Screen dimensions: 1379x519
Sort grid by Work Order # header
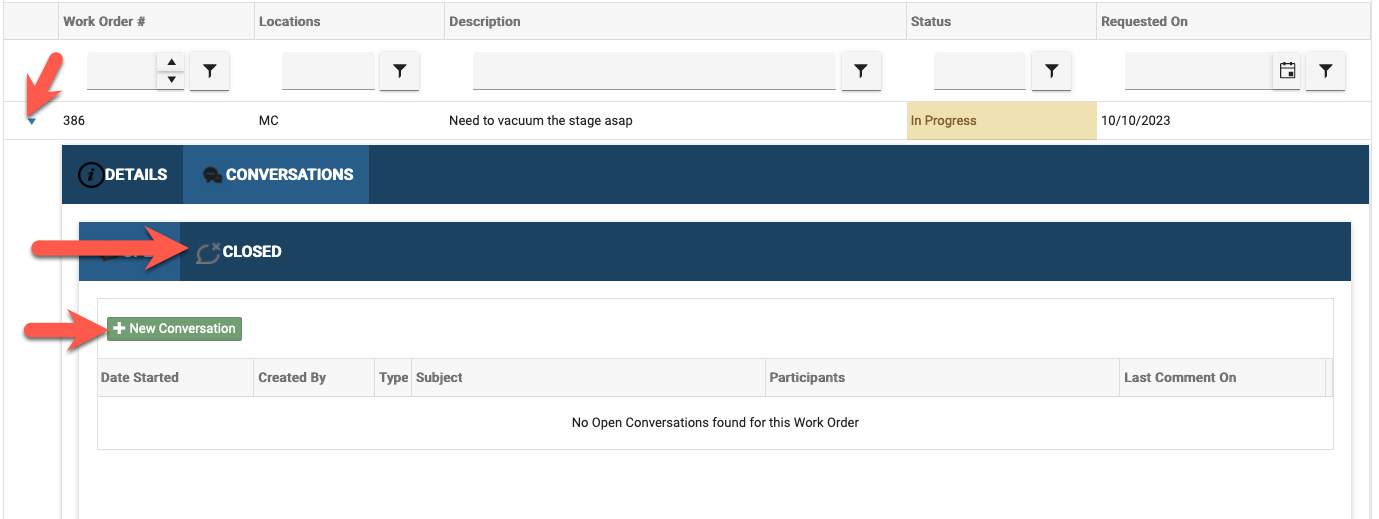coord(98,21)
